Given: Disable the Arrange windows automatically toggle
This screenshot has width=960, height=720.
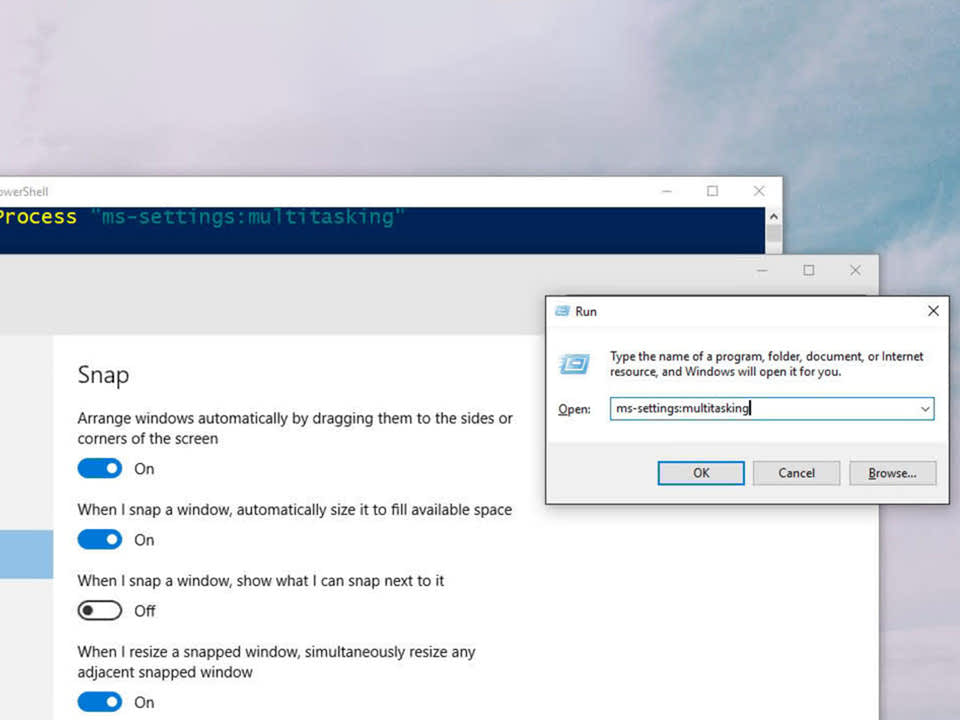Looking at the screenshot, I should 99,468.
